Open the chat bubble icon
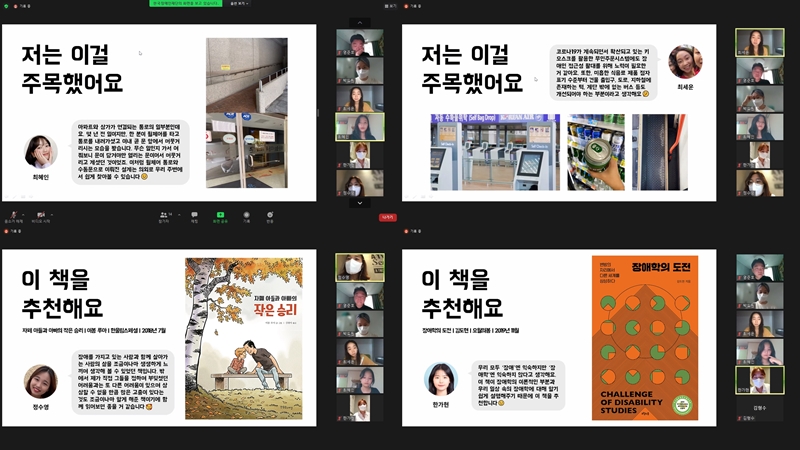800x450 pixels. (194, 215)
